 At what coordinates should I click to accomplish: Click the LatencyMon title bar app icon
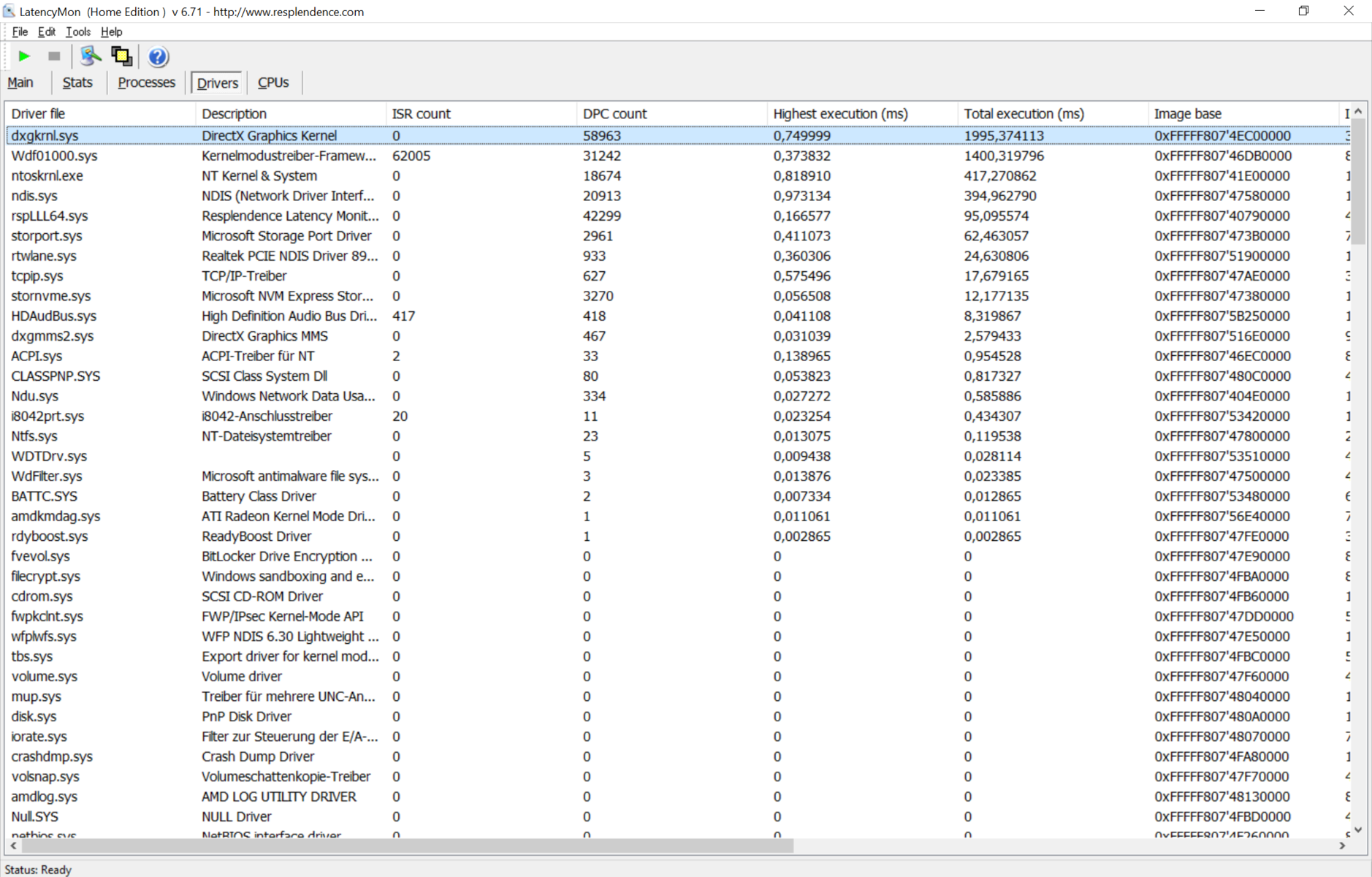click(x=9, y=11)
